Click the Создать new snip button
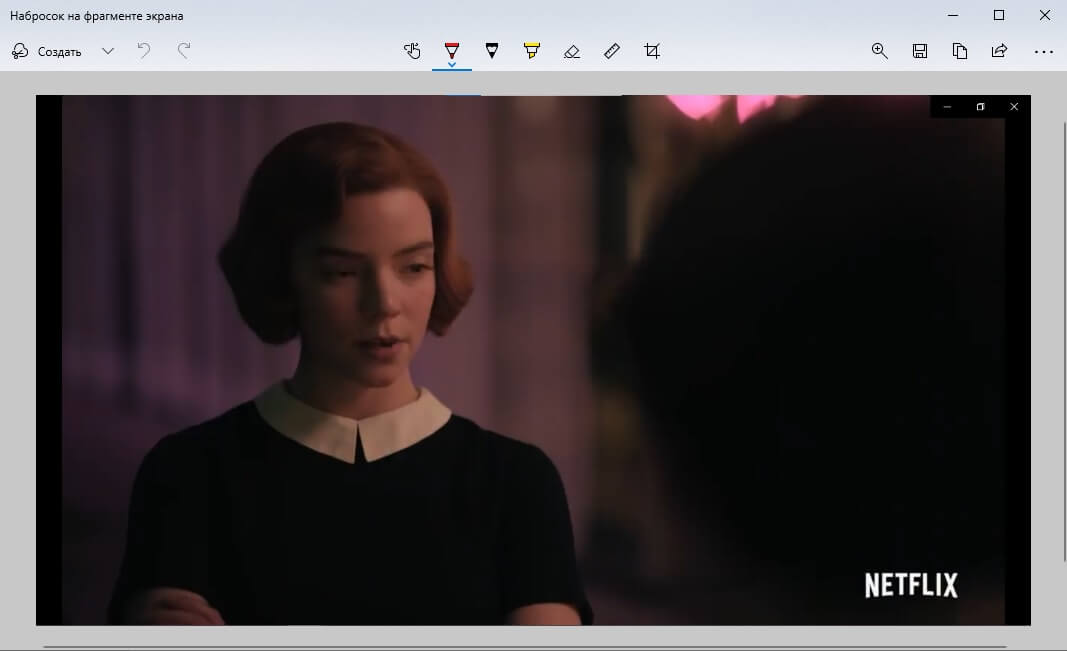Viewport: 1067px width, 651px height. [x=47, y=51]
